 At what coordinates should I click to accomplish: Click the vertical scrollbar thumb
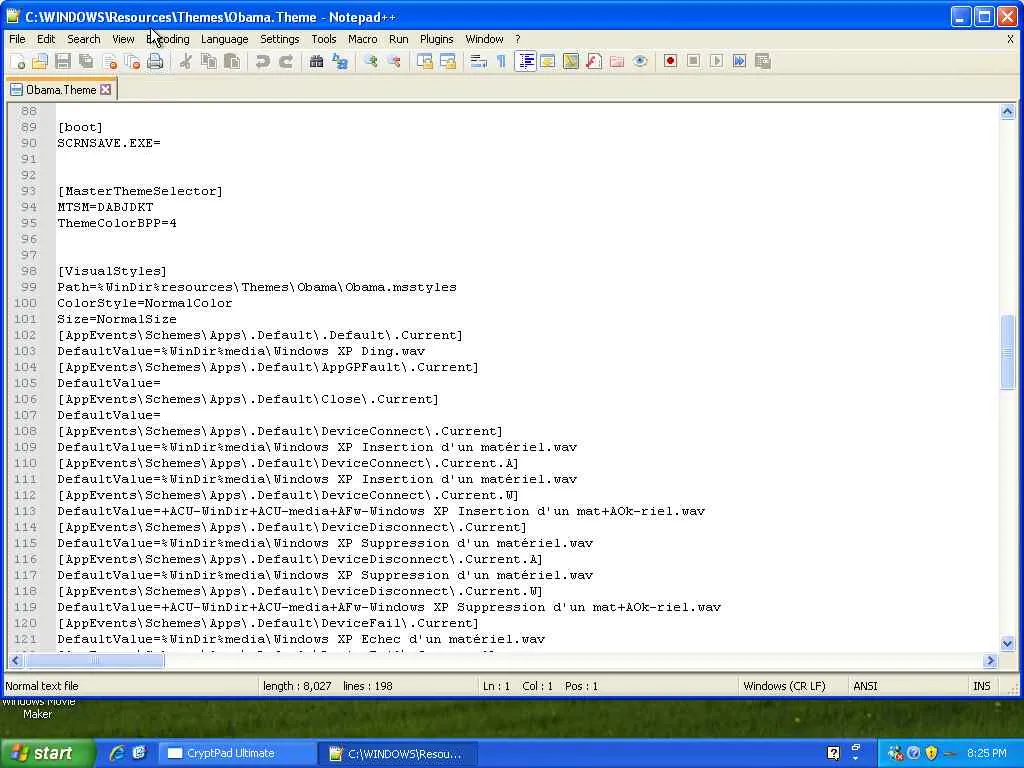click(x=1007, y=352)
